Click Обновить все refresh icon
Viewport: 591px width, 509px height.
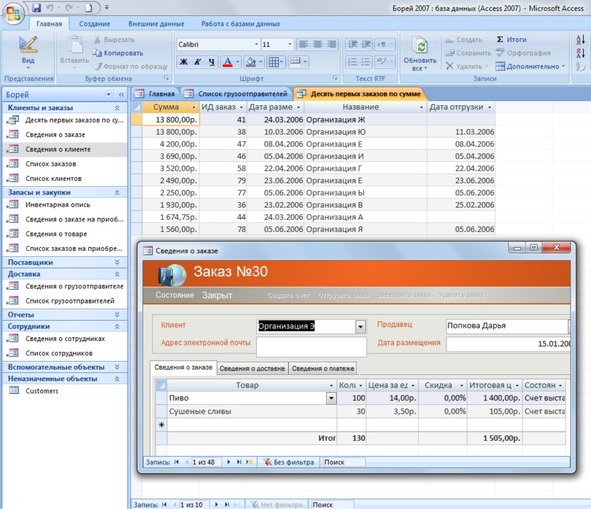point(420,46)
